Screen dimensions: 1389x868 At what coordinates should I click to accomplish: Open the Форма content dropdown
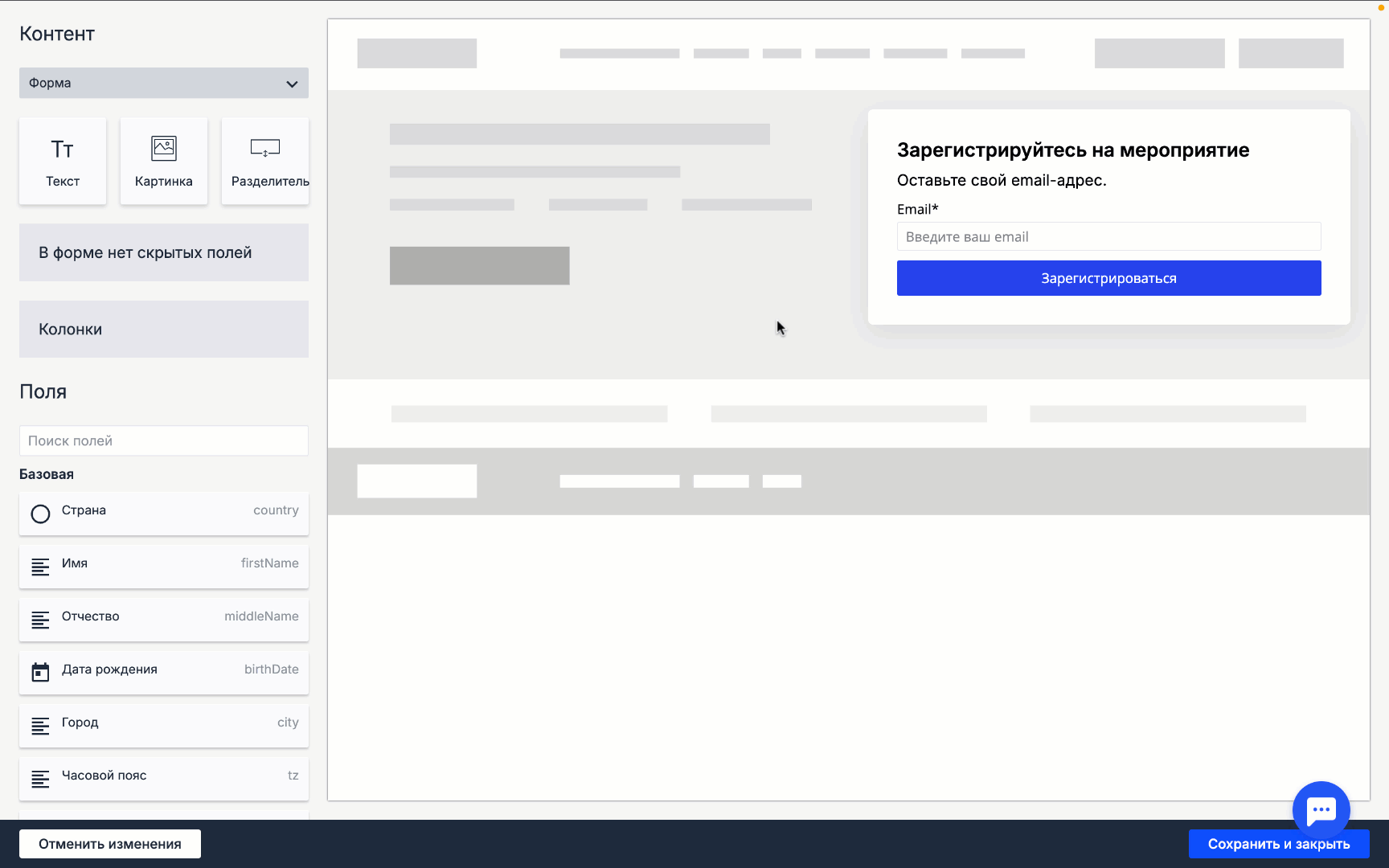[164, 83]
